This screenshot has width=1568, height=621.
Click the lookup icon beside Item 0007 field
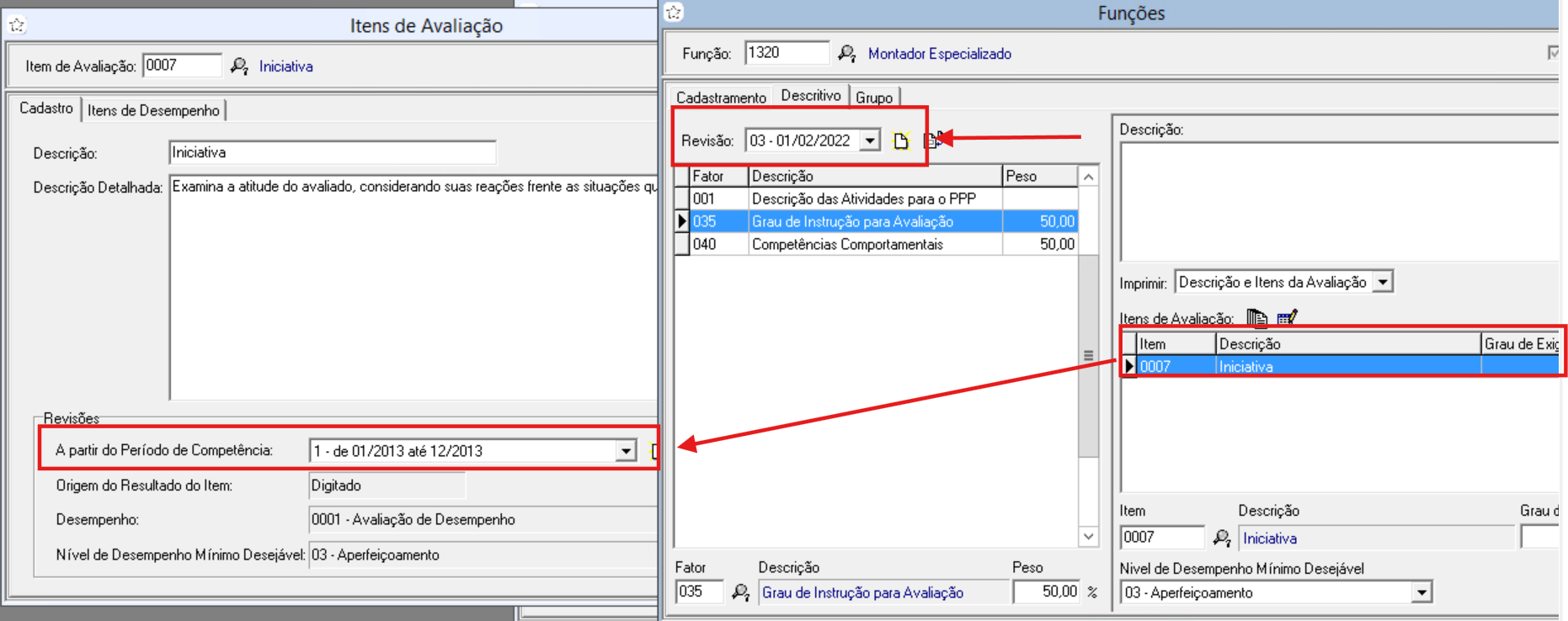pyautogui.click(x=1221, y=538)
